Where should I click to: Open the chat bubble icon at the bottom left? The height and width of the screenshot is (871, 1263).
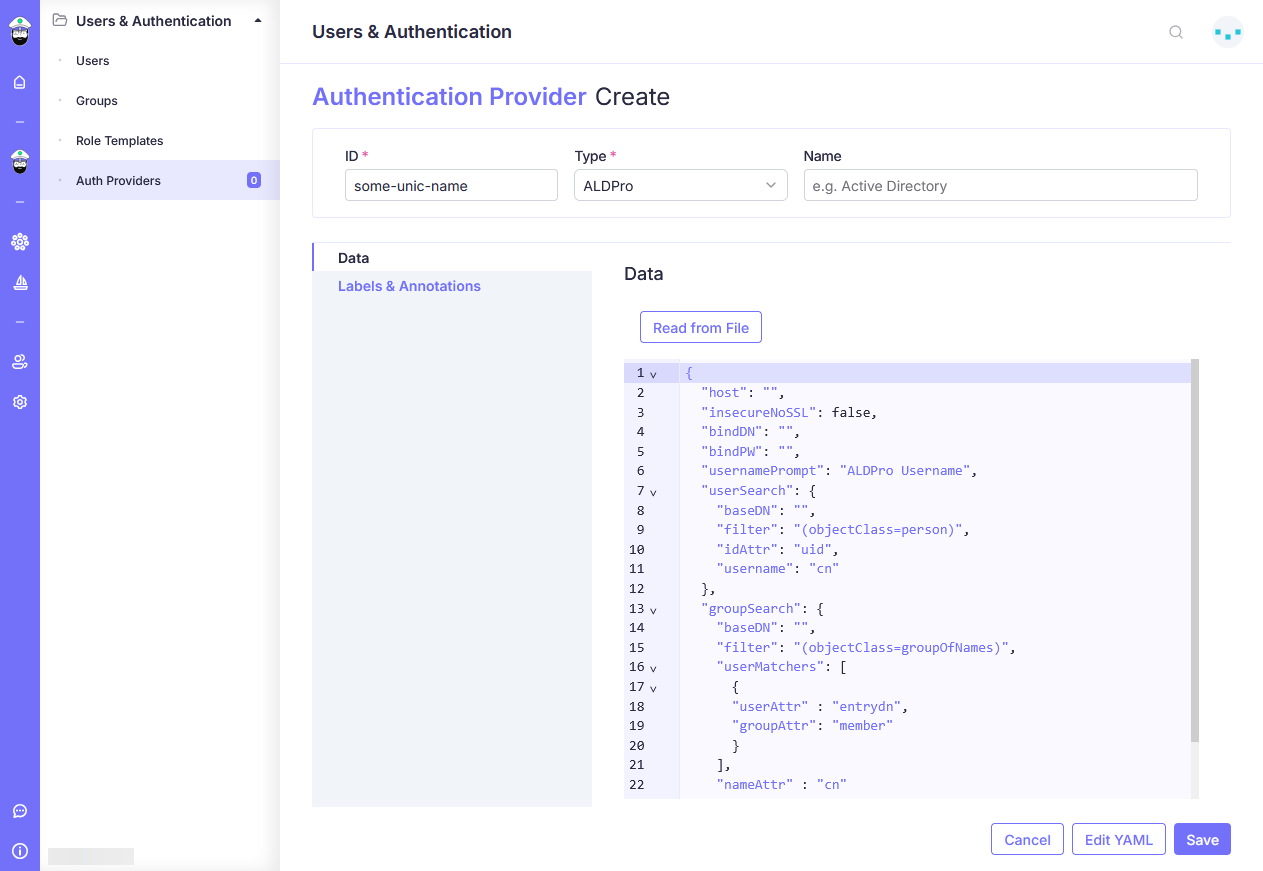point(19,811)
